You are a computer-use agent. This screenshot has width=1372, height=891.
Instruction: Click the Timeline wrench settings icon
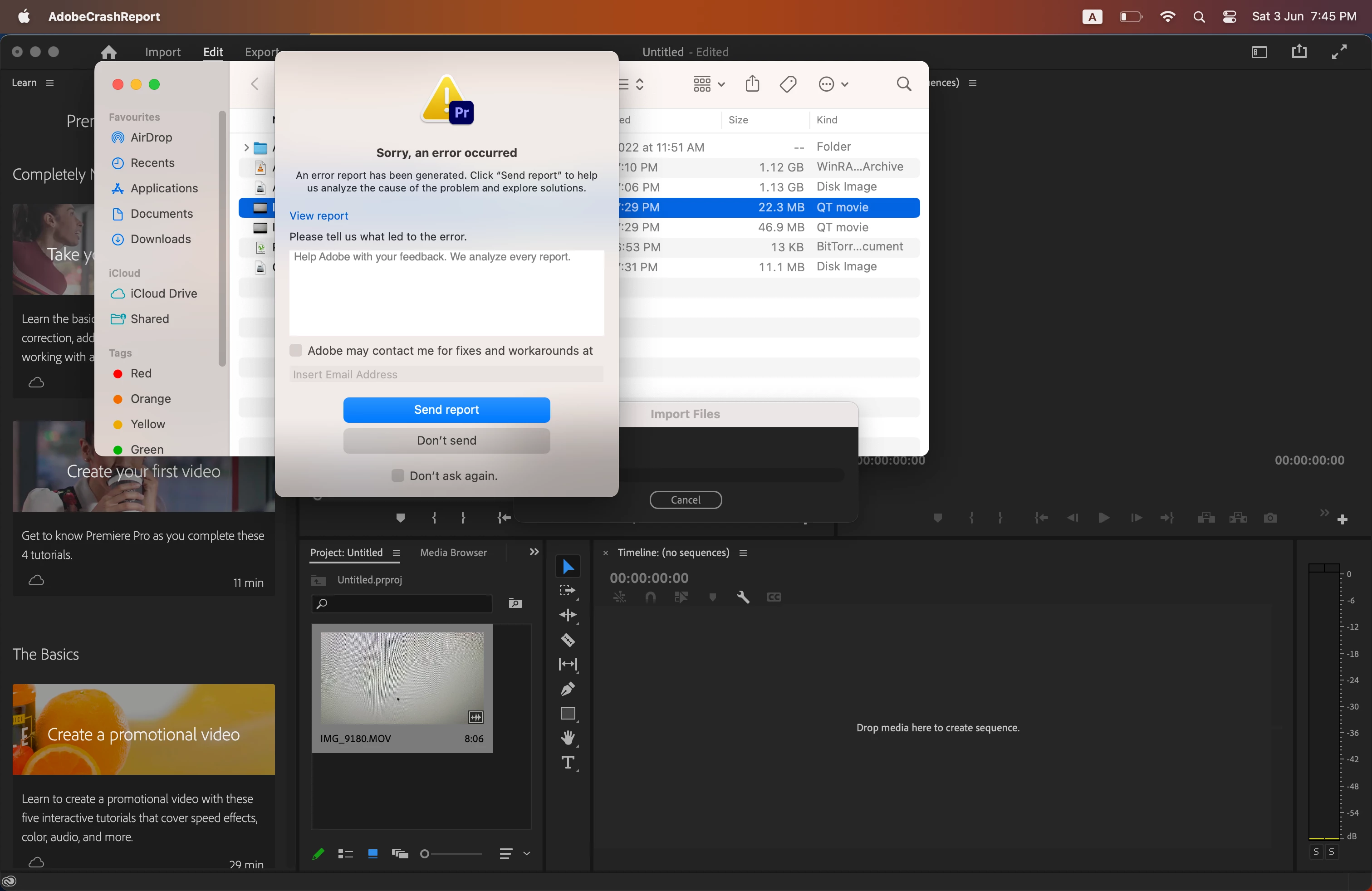click(x=743, y=597)
